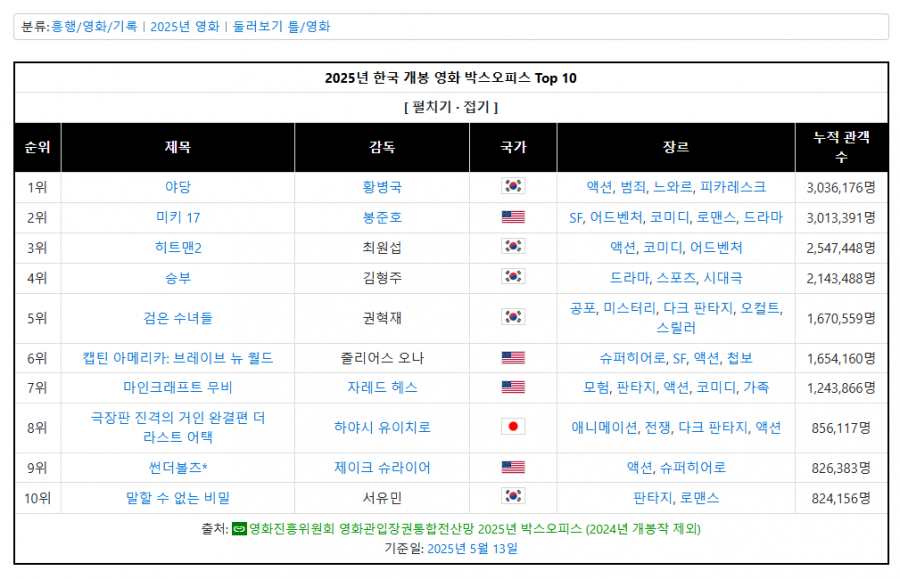Click the South Korea flag in 히트맨2 row
The height and width of the screenshot is (579, 900).
(x=513, y=246)
